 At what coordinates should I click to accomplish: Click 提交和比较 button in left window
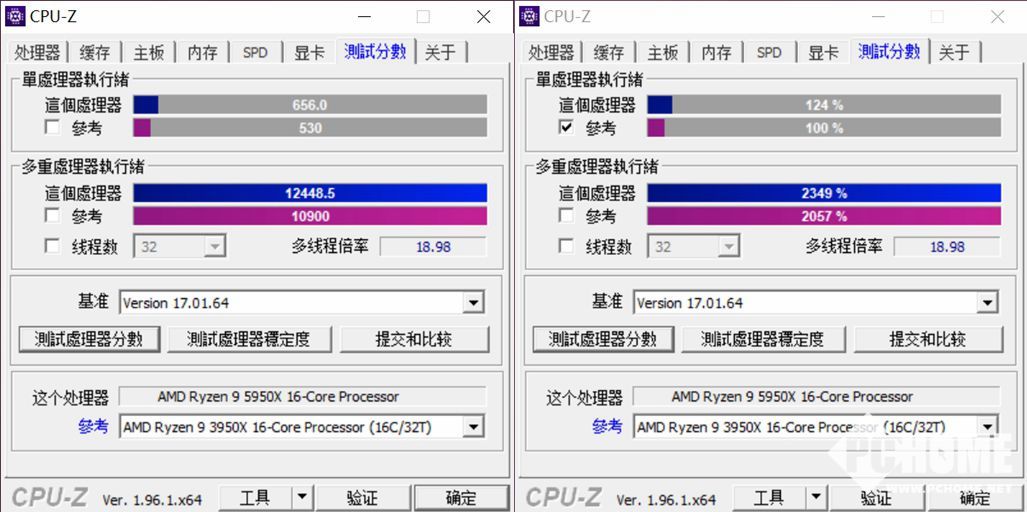414,338
